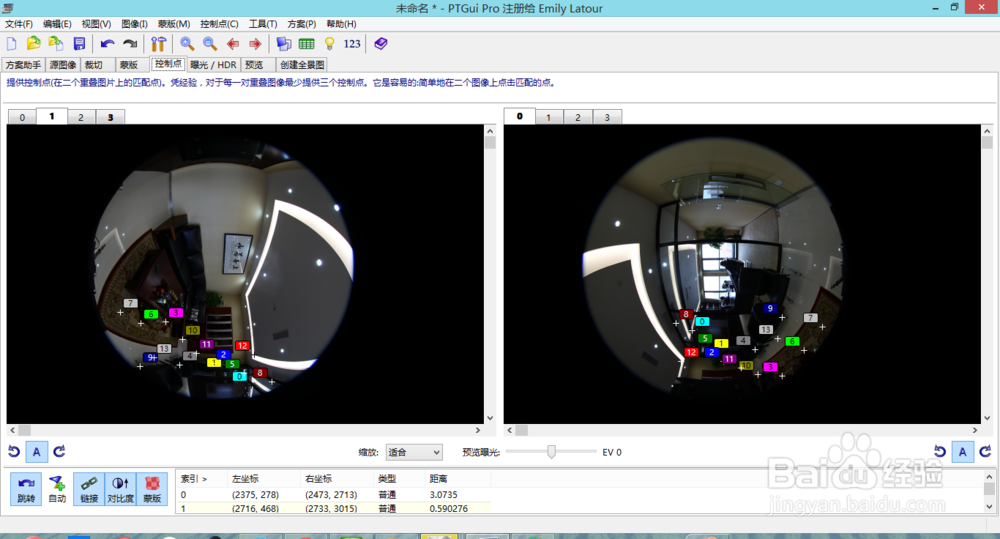Open the 编辑(E) menu

tap(57, 24)
